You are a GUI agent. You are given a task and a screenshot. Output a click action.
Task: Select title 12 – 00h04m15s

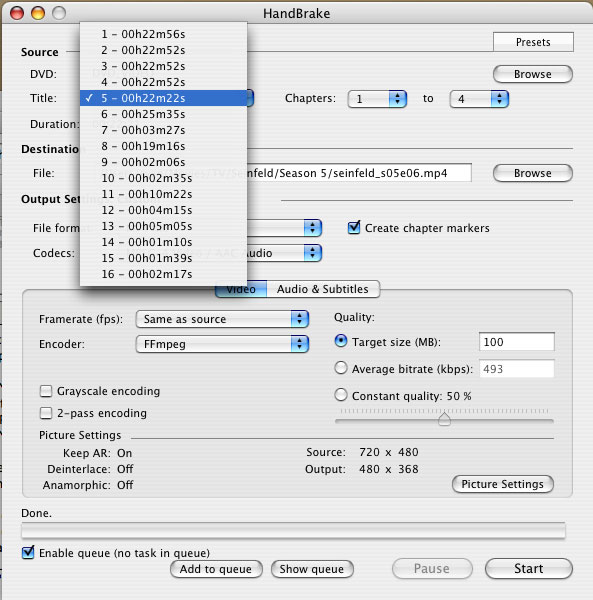(163, 210)
